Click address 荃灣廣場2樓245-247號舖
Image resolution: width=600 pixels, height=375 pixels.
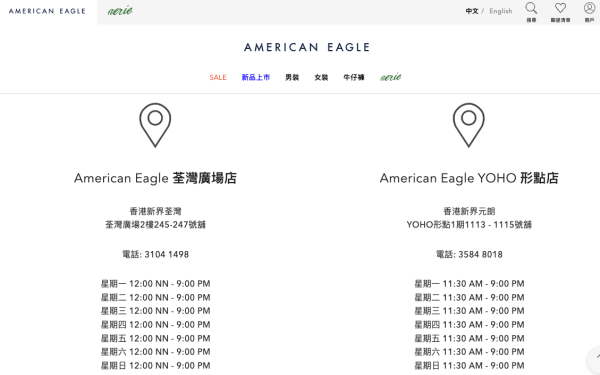155,225
